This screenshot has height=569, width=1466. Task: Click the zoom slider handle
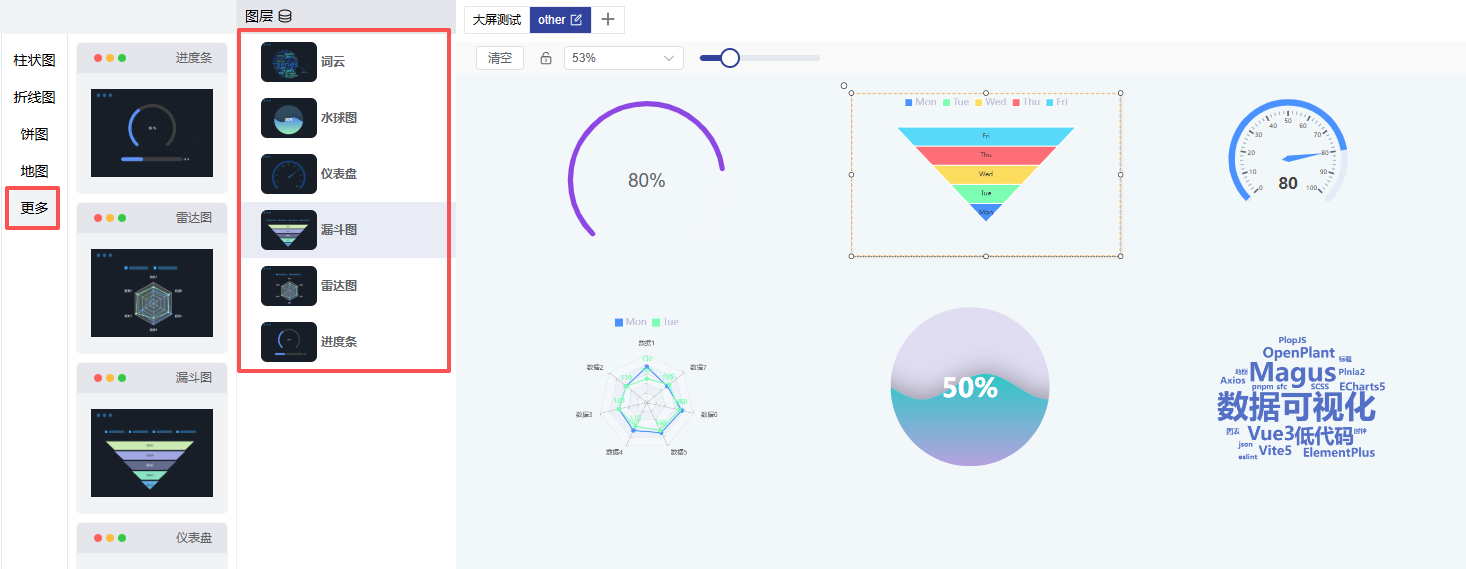point(730,58)
